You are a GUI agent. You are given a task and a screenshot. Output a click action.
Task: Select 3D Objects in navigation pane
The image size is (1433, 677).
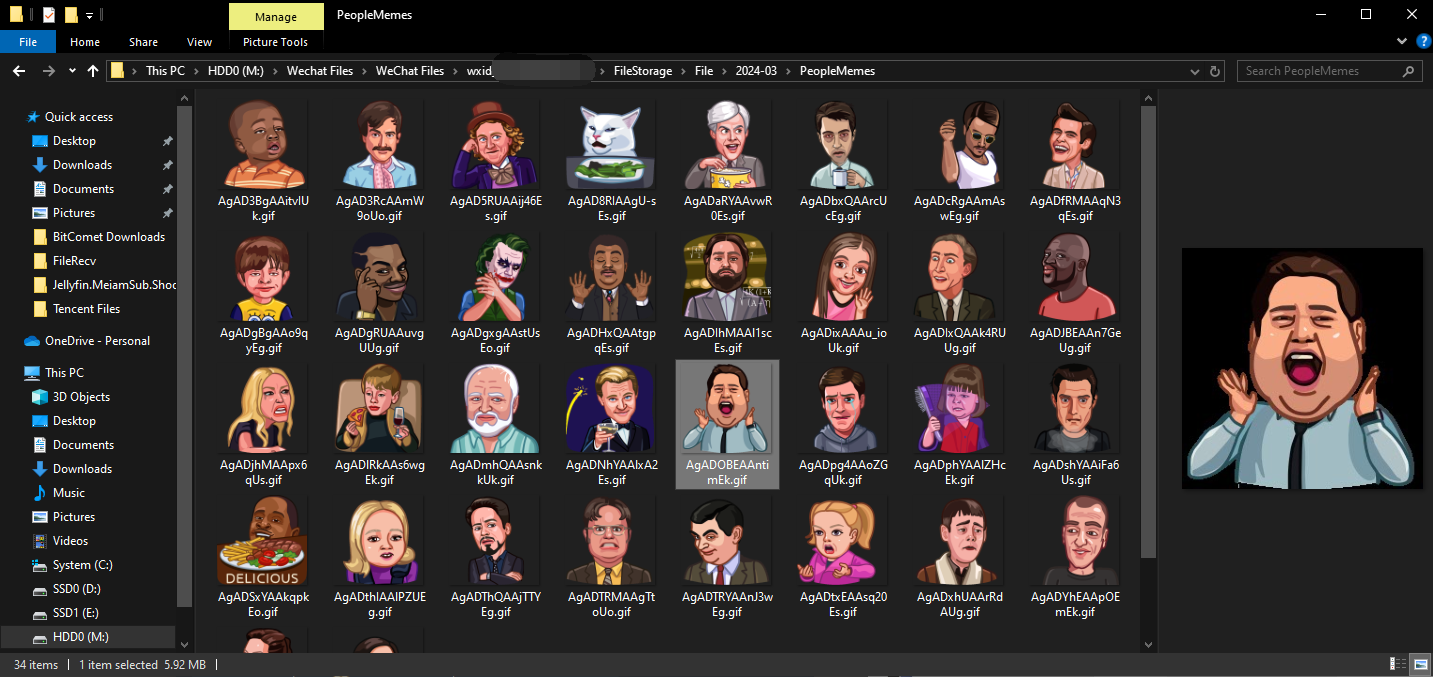pos(81,397)
